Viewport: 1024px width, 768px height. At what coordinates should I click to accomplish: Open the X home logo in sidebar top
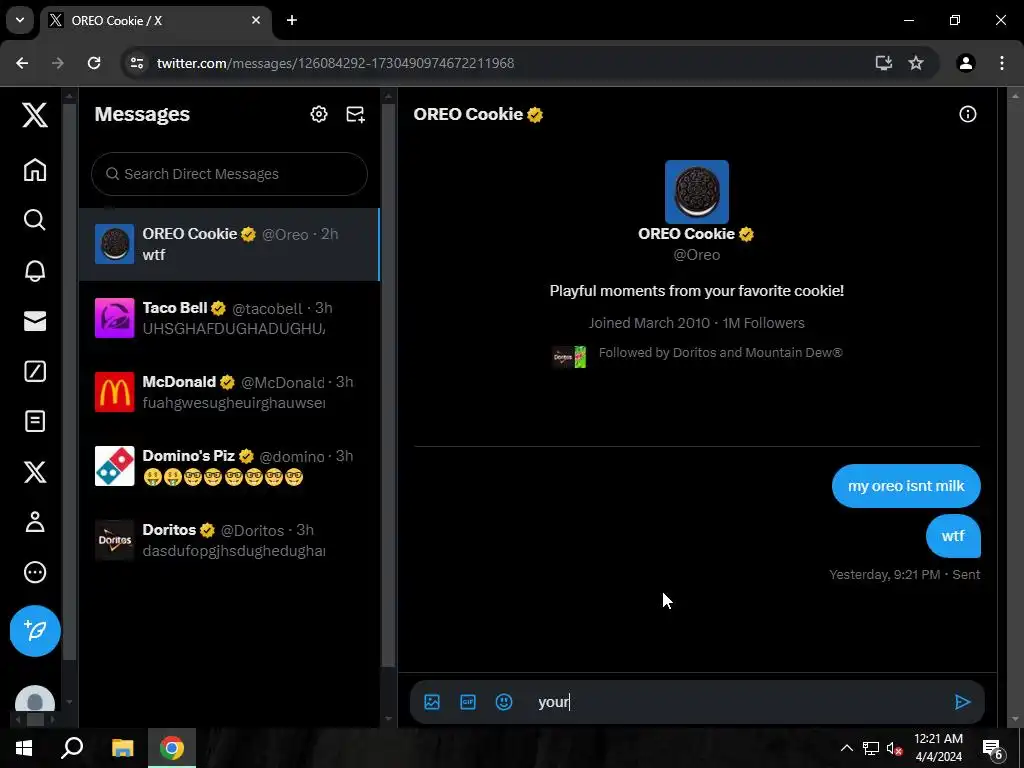[35, 114]
